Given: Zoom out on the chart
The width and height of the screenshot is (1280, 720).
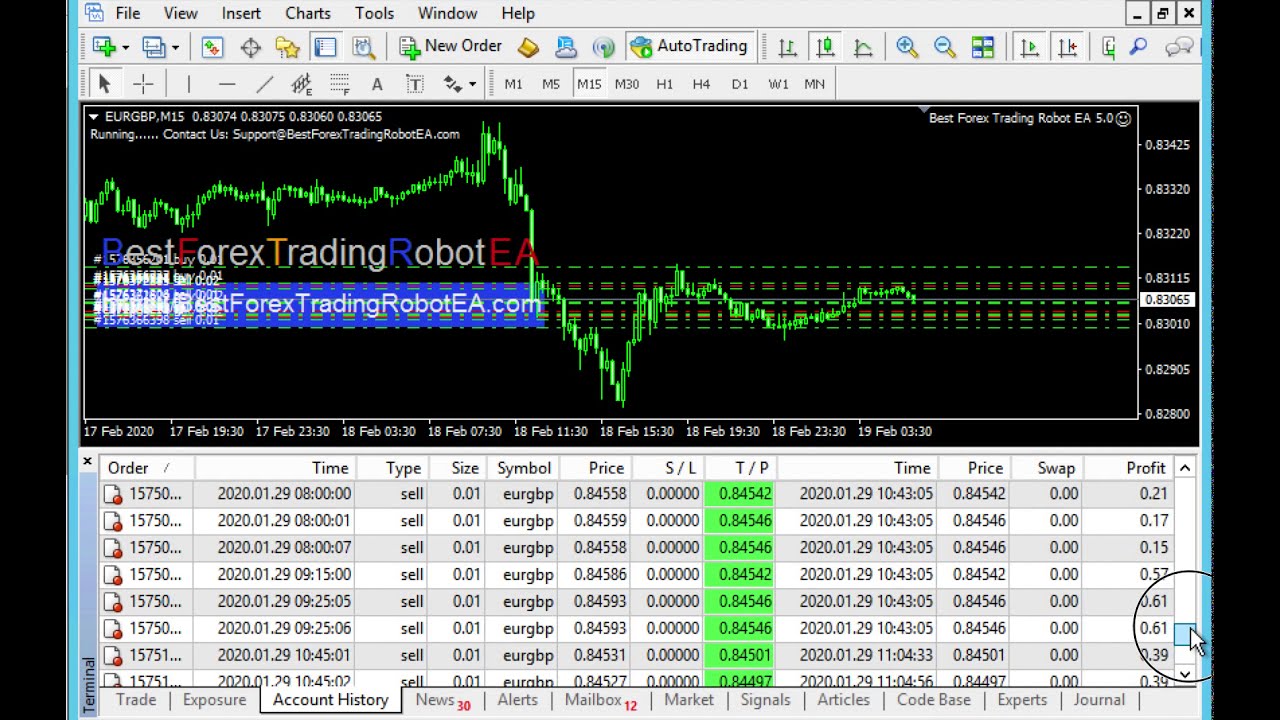Looking at the screenshot, I should tap(945, 46).
